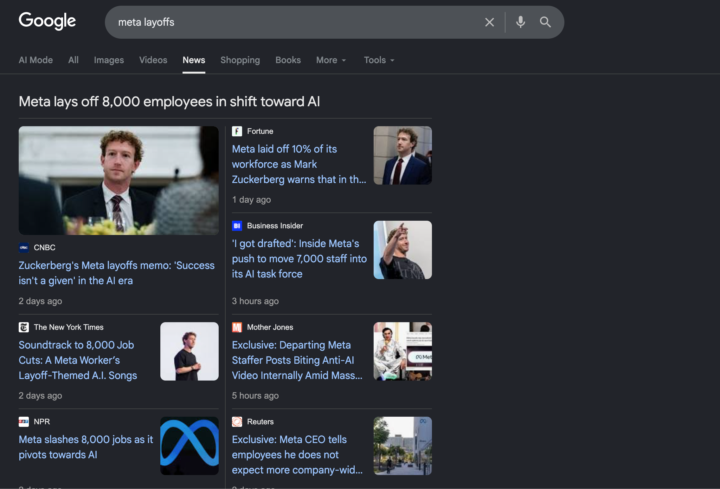The image size is (720, 489).
Task: Open the Shopping tab
Action: [x=240, y=60]
